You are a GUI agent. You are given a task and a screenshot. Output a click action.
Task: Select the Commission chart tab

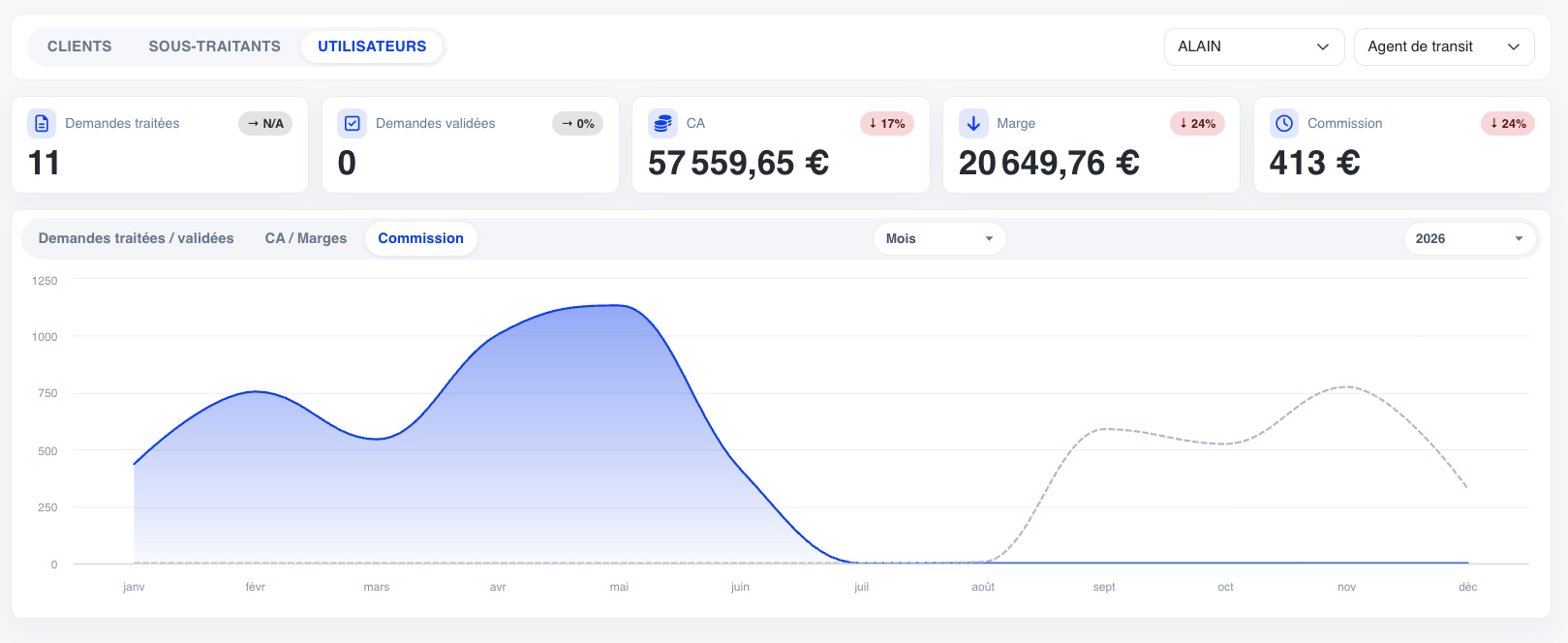pyautogui.click(x=420, y=238)
